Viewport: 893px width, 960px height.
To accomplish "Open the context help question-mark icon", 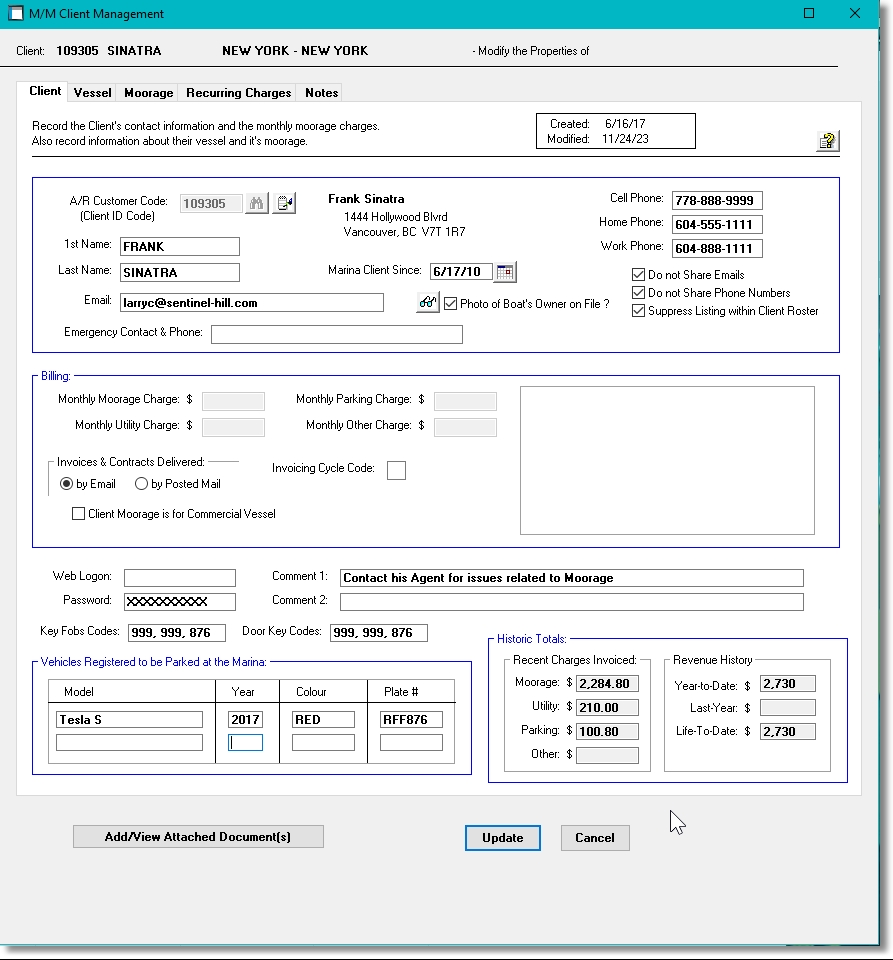I will pos(826,141).
